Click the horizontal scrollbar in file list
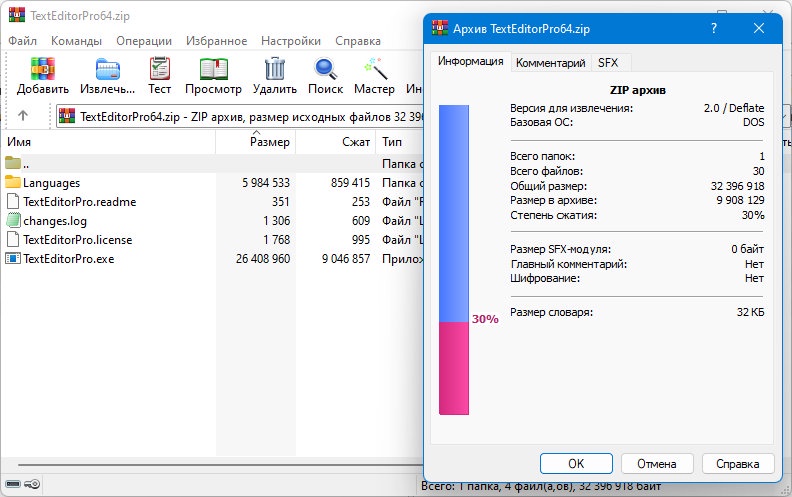Viewport: 792px width, 497px height. pos(221,464)
